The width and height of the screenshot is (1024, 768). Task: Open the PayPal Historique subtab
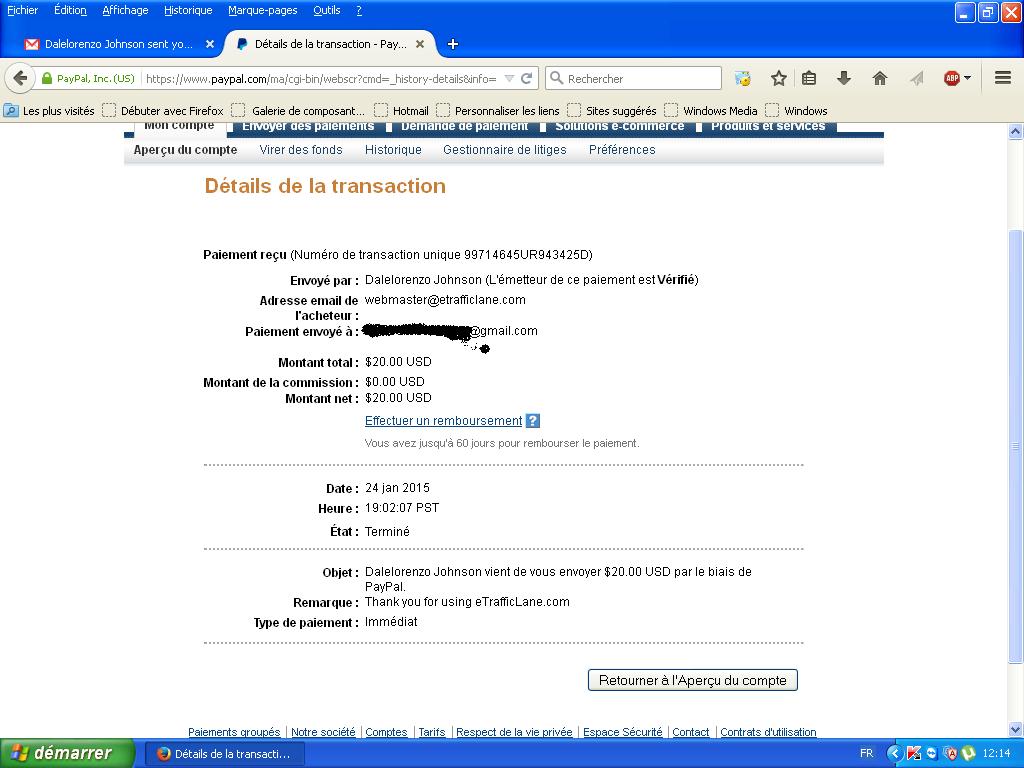[x=393, y=150]
